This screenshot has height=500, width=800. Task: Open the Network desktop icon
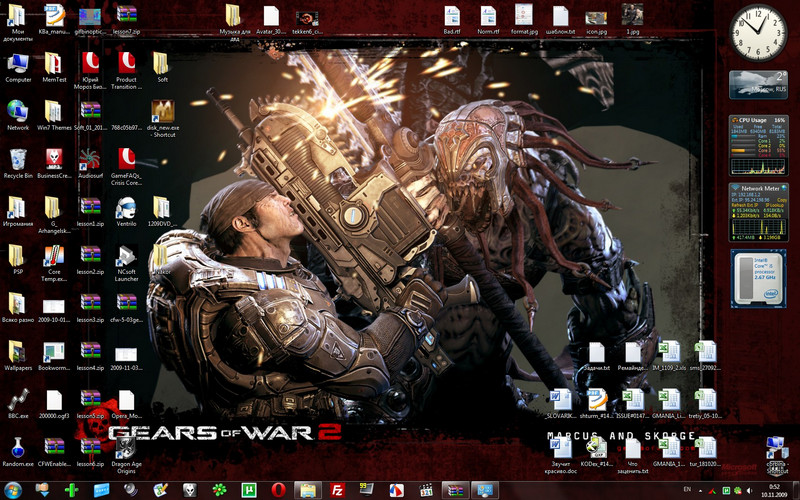pyautogui.click(x=18, y=116)
